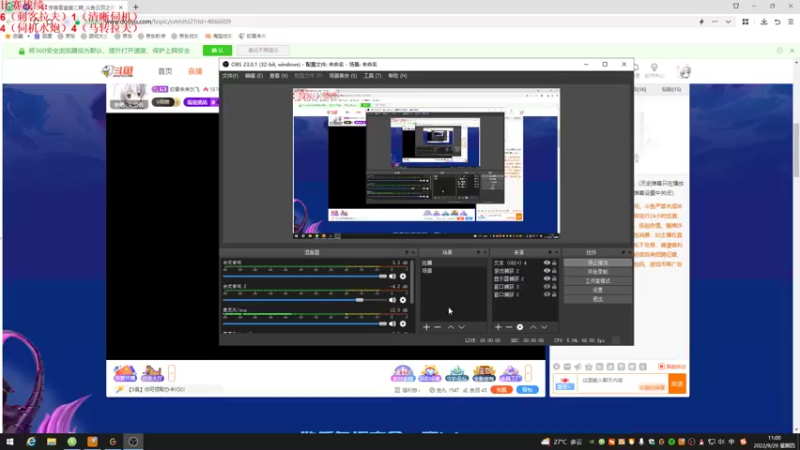Viewport: 800px width, 450px height.
Task: Mute the 台式音响 audio channel in OBS mixer
Action: click(x=392, y=276)
